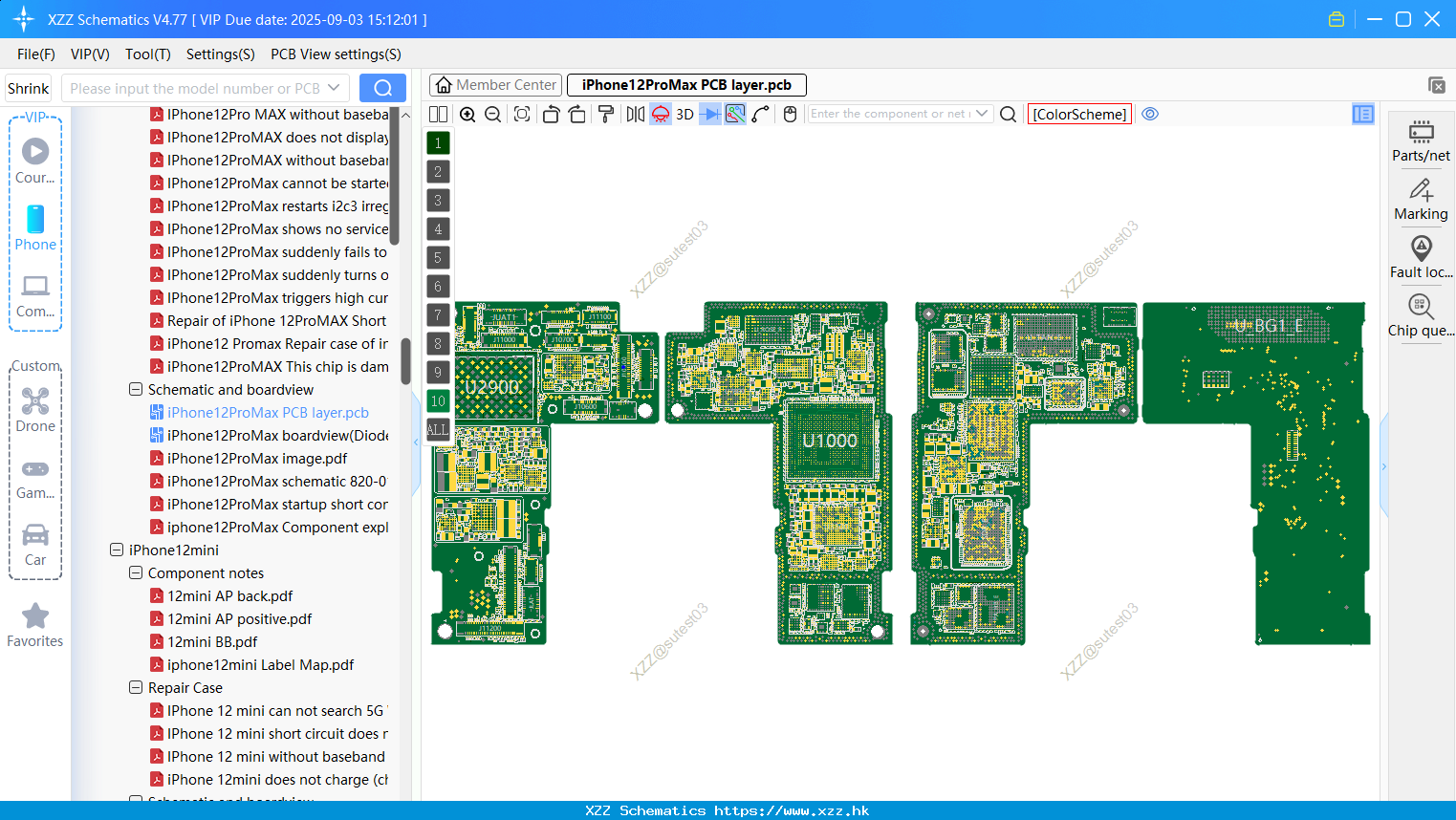
Task: Open iPhone12ProMax PCB layer.pcb file
Action: click(x=268, y=412)
